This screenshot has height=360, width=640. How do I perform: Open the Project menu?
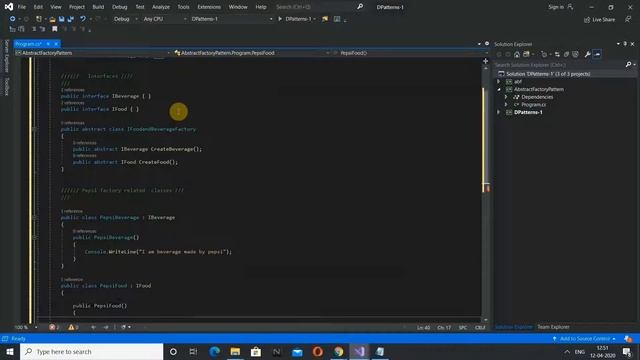77,7
